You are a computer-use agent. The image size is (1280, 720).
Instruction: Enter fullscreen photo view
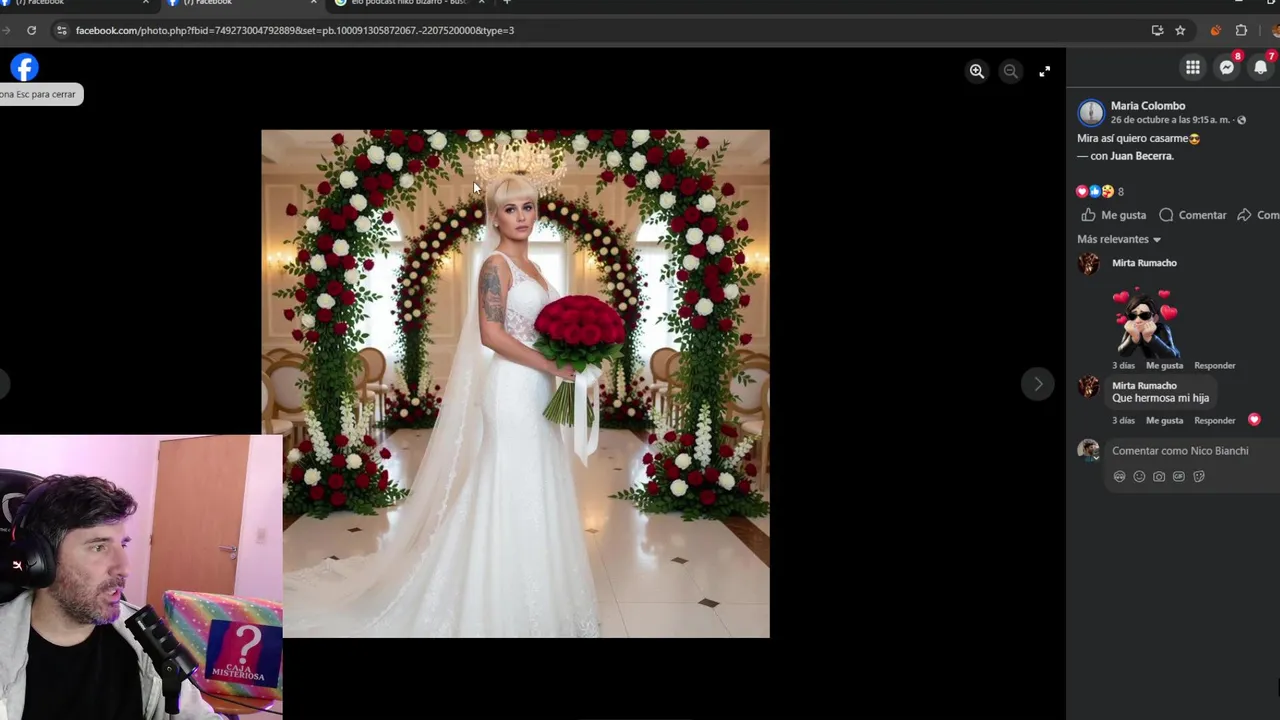(x=1044, y=71)
